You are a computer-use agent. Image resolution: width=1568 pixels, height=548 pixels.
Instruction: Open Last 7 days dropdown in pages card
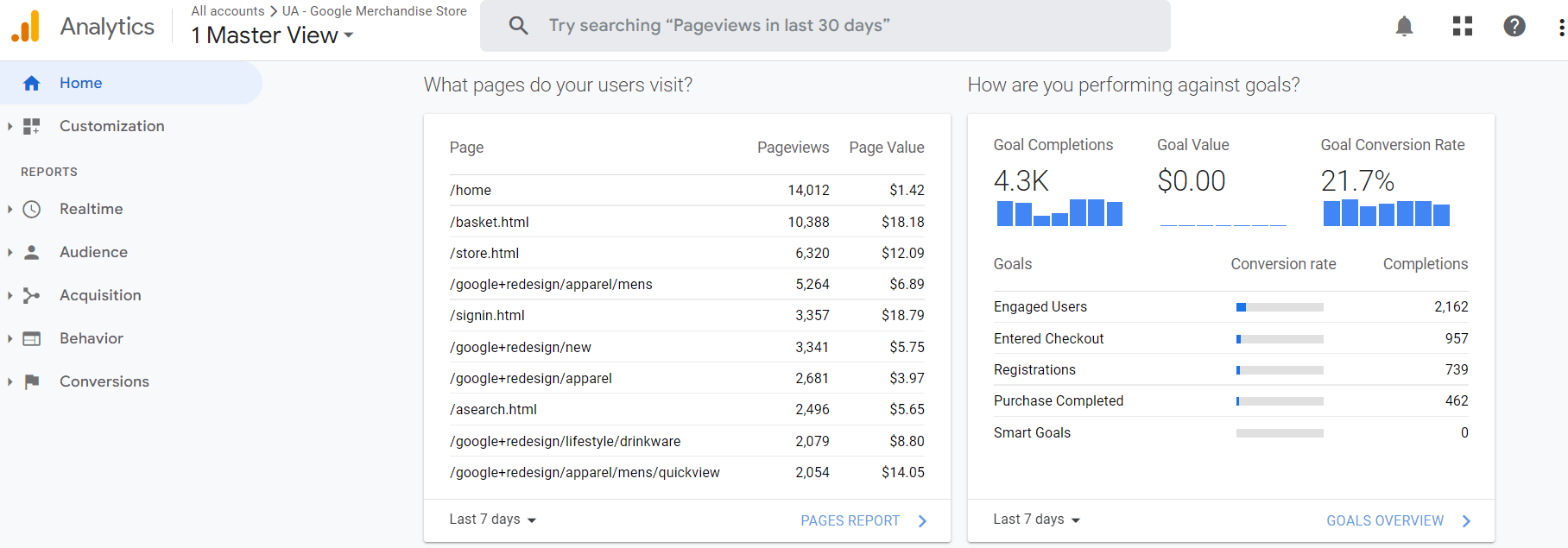coord(493,520)
